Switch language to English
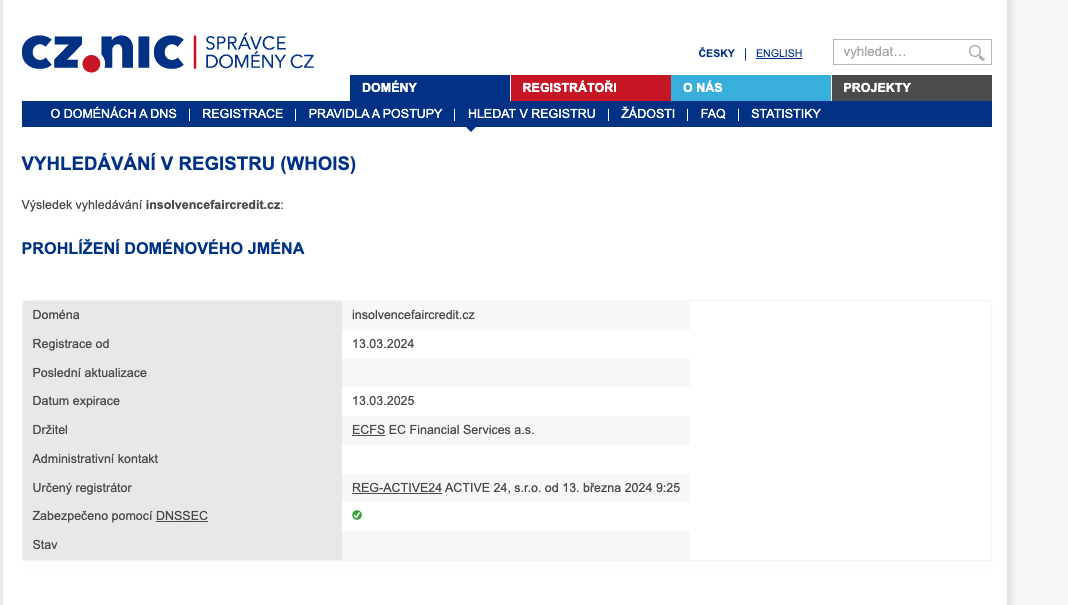The width and height of the screenshot is (1068, 605). point(778,54)
